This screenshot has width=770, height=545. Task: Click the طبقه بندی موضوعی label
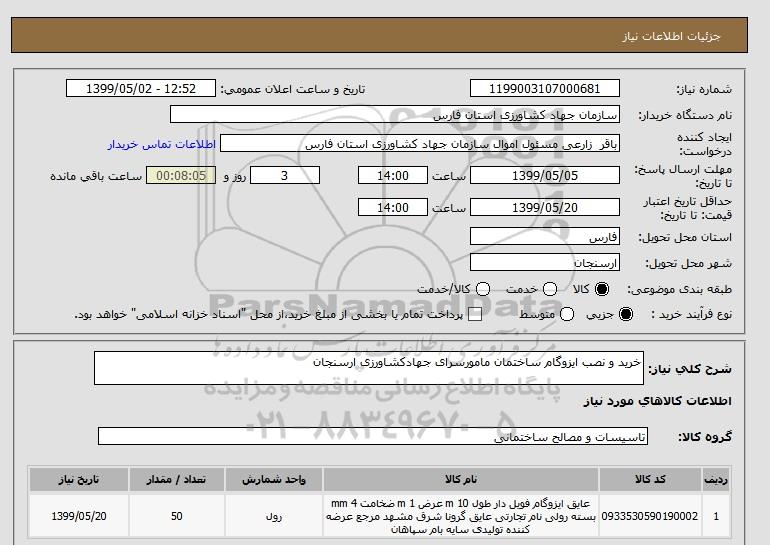679,290
